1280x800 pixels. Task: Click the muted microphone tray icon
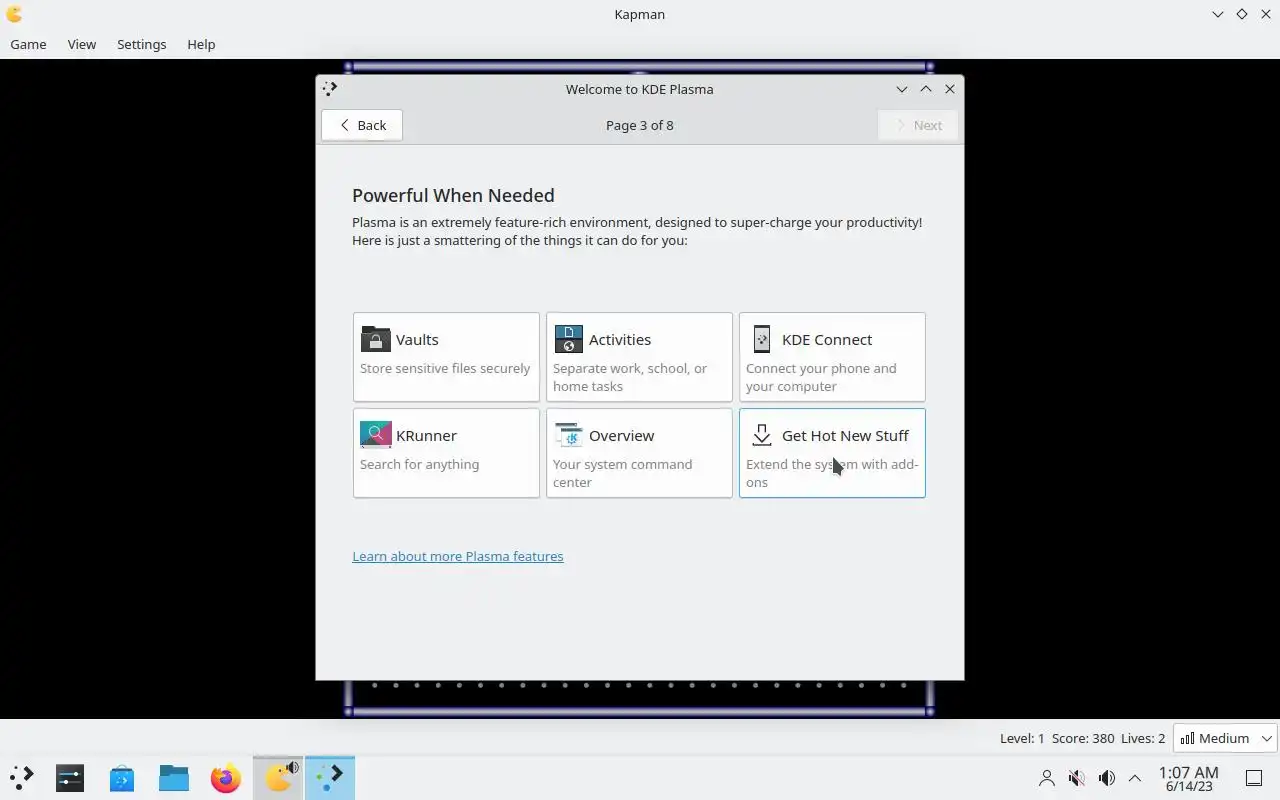click(x=1076, y=777)
